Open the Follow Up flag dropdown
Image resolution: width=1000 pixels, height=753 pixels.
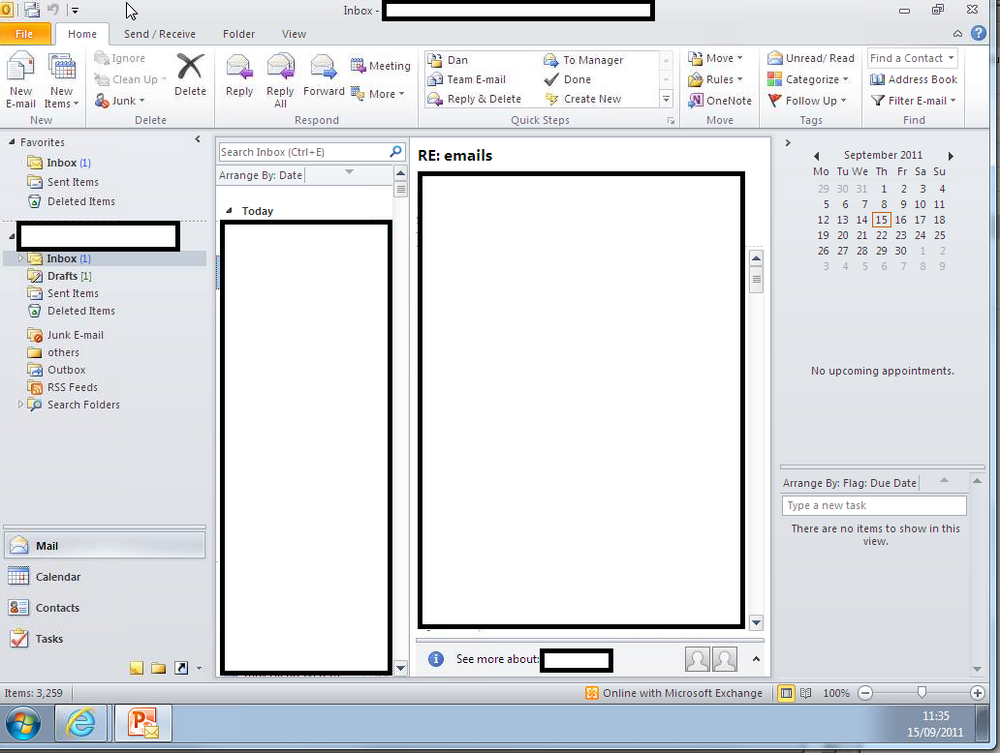coord(807,101)
